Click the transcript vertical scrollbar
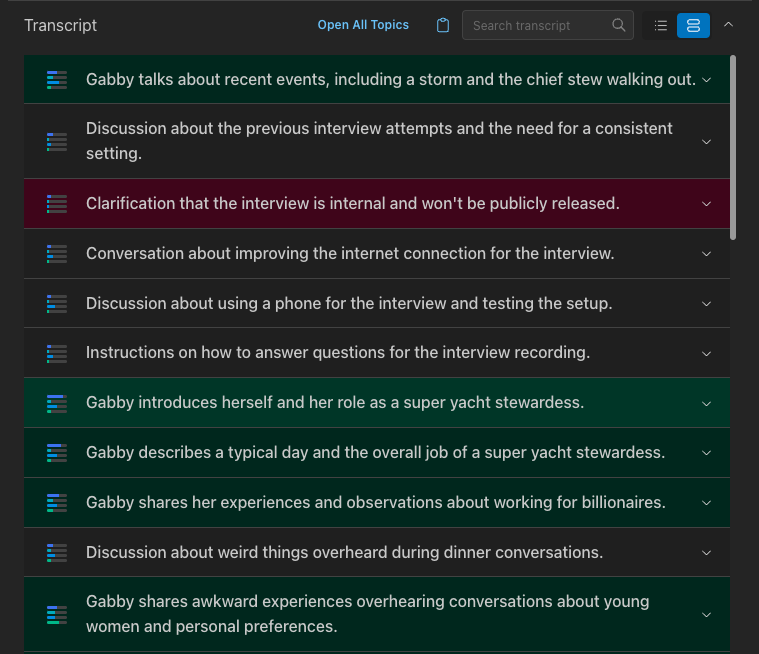Image resolution: width=759 pixels, height=654 pixels. (x=733, y=148)
